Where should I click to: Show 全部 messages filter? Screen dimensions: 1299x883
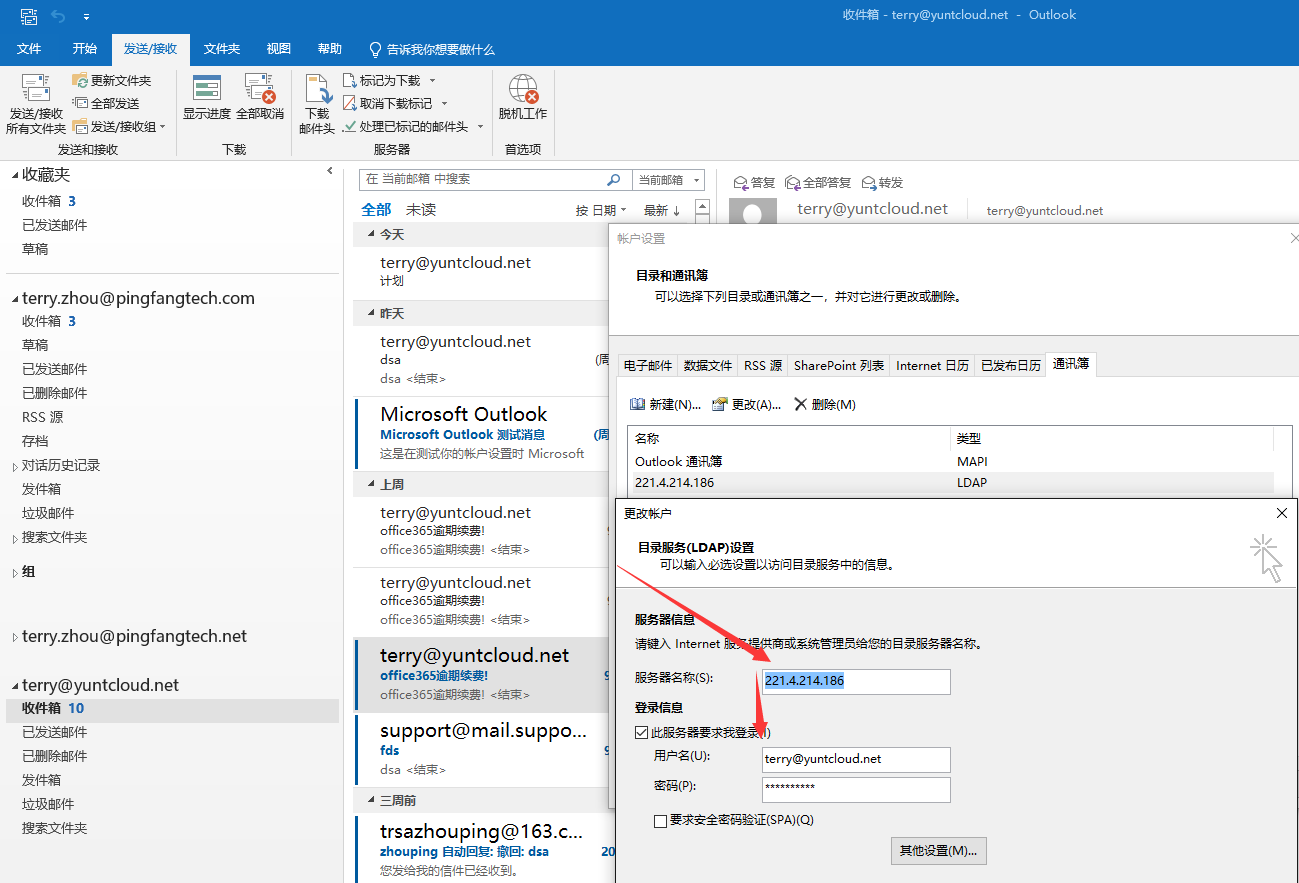tap(376, 210)
